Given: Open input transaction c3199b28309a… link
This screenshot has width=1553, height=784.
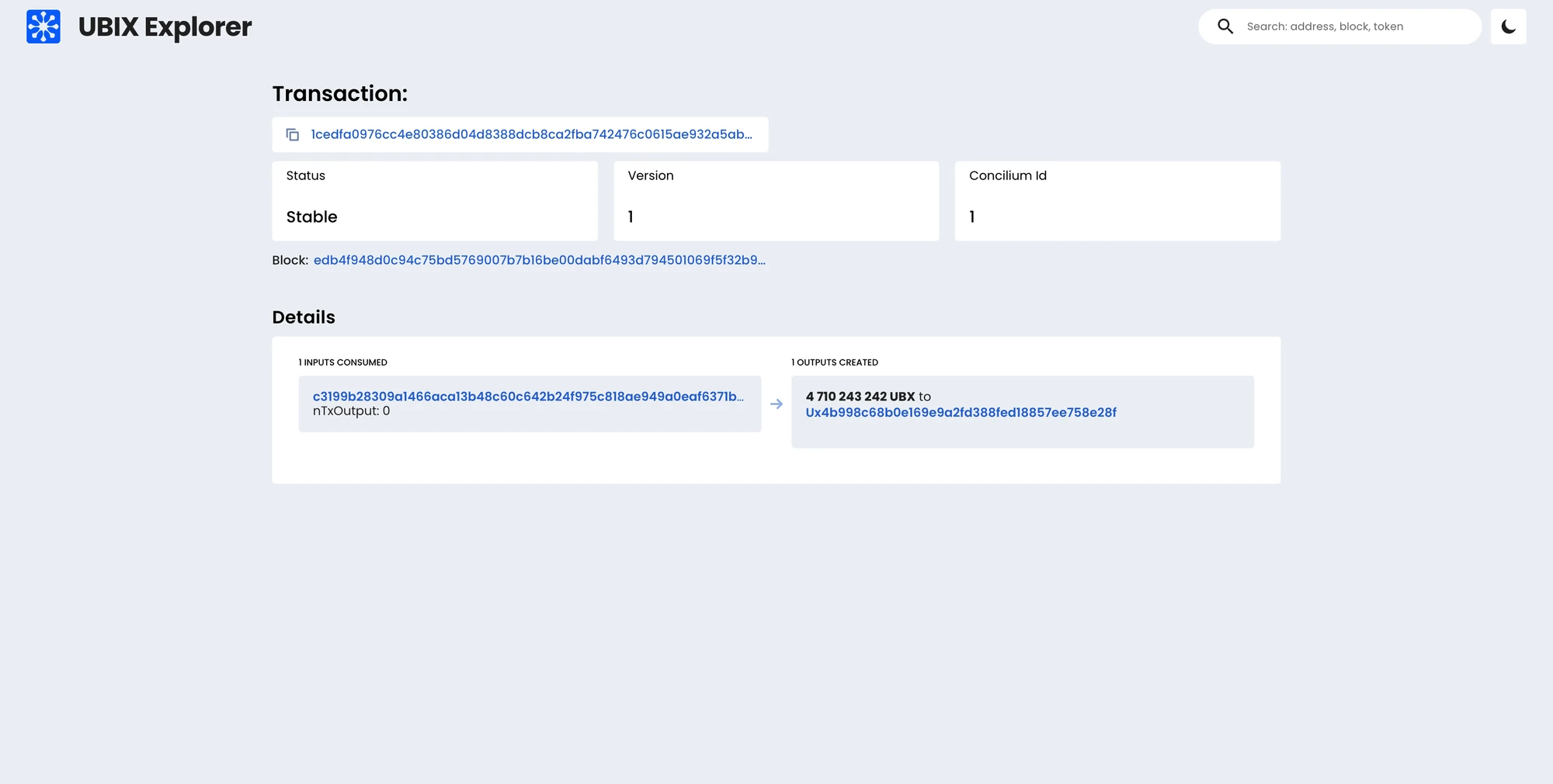Looking at the screenshot, I should [x=528, y=396].
